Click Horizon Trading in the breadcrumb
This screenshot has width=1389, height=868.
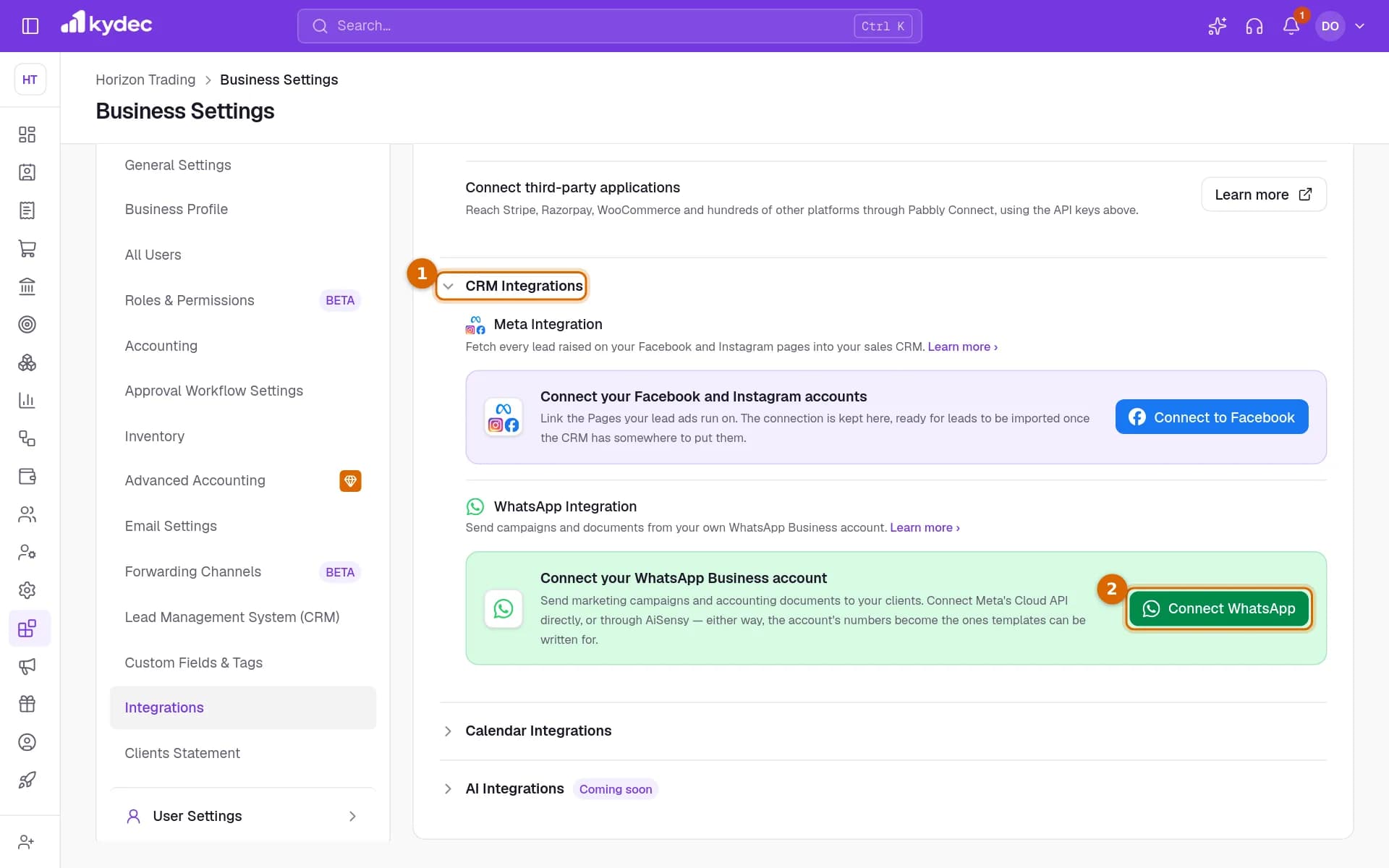click(145, 80)
